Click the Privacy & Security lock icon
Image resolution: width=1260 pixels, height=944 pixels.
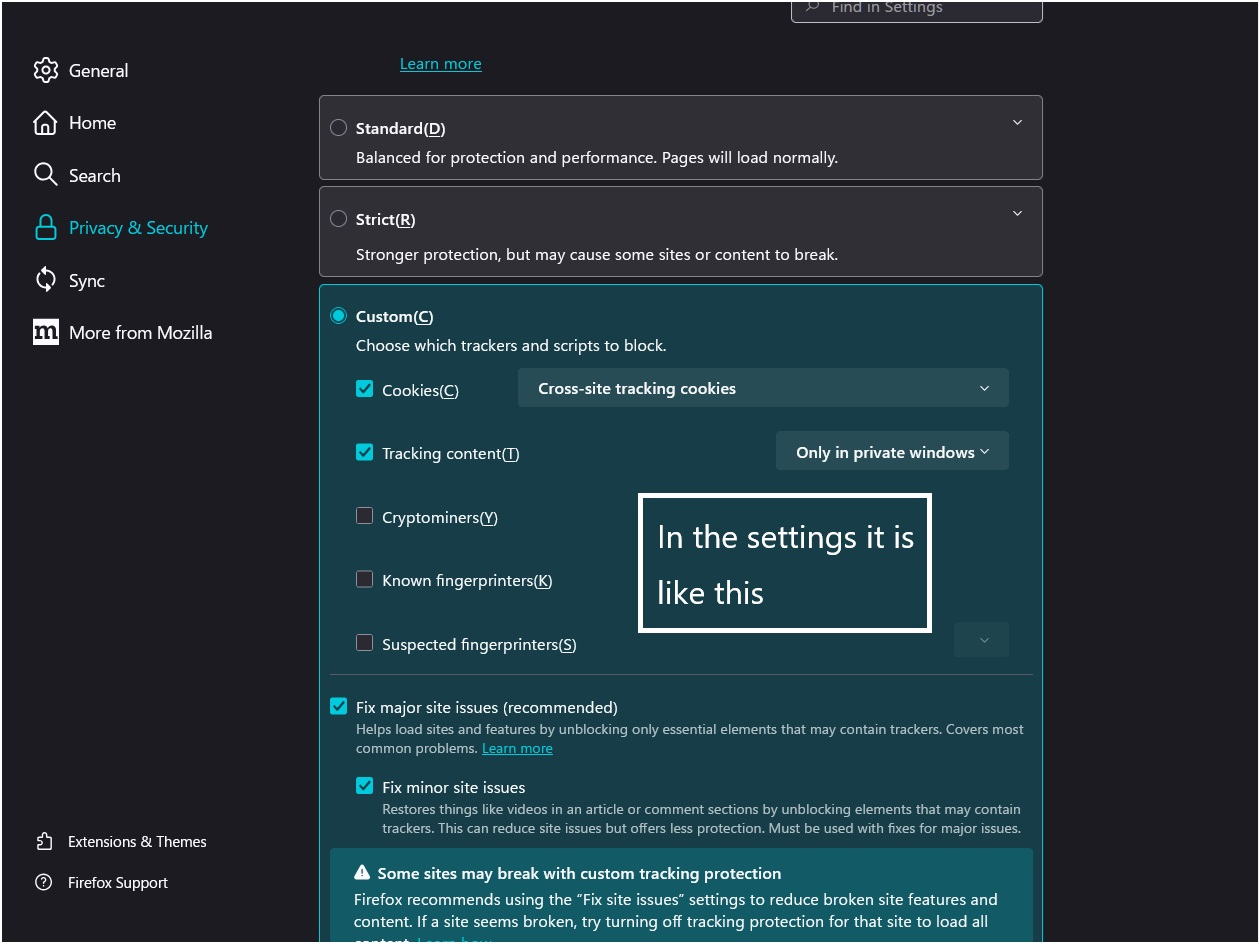[46, 228]
